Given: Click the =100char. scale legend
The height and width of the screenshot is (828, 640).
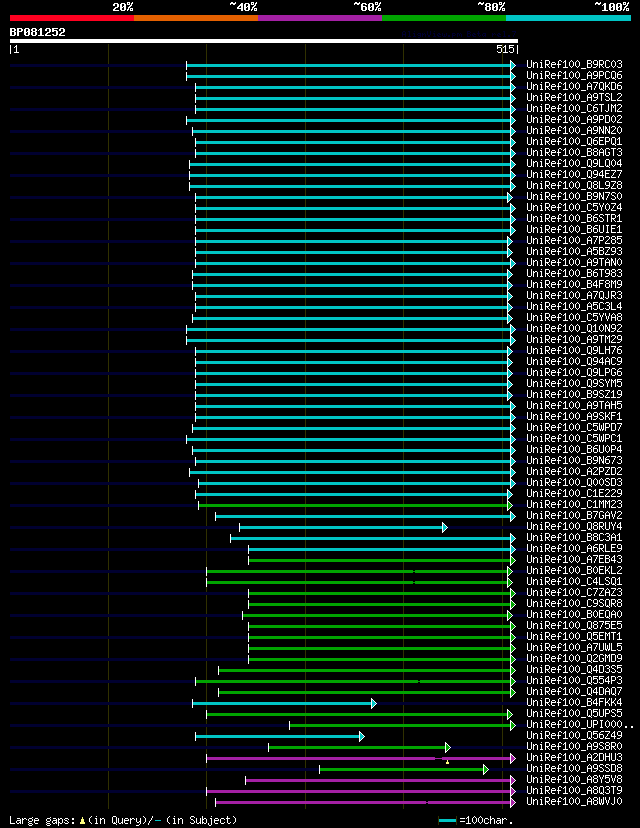Looking at the screenshot, I should tap(476, 821).
